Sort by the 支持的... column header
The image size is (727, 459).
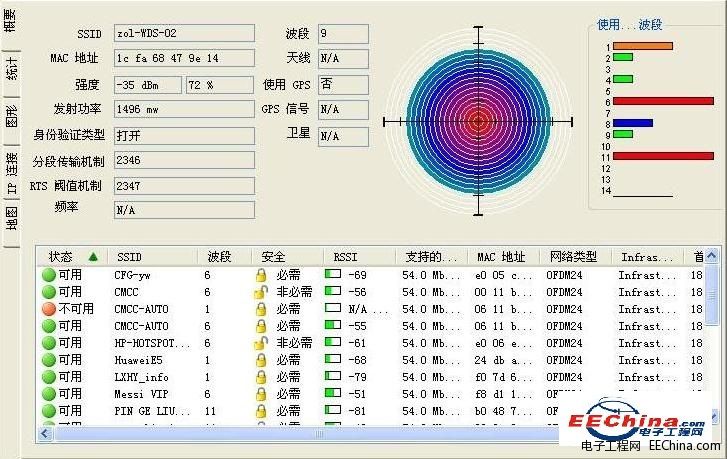(x=431, y=256)
